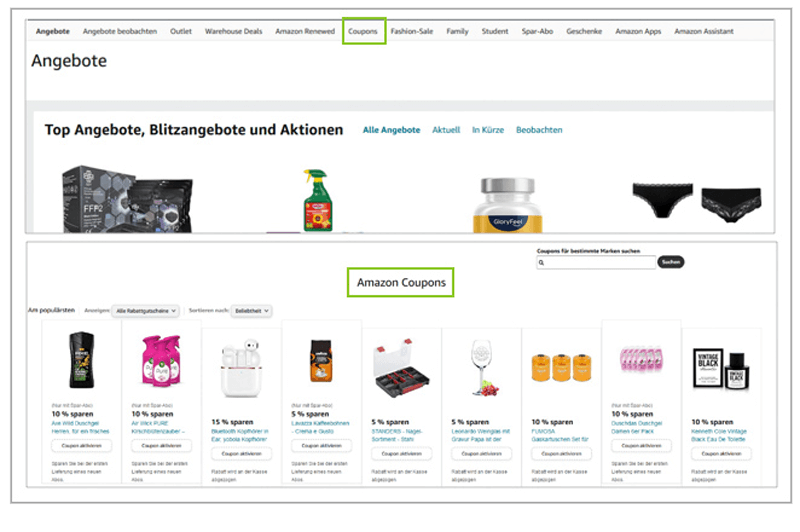The image size is (800, 532).
Task: Activate the coupon for Leonardo Weinglas
Action: (x=482, y=453)
